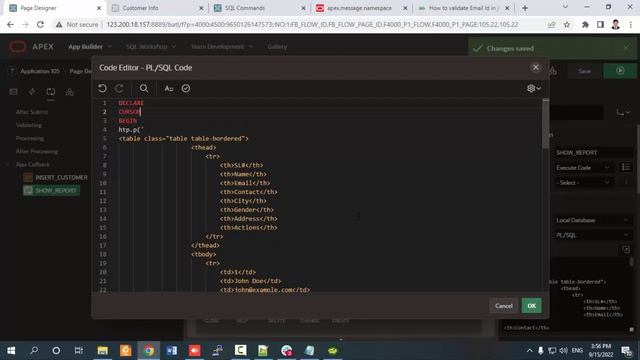Click the <th>Email</th> line
Screen dimensions: 640x360
point(245,183)
